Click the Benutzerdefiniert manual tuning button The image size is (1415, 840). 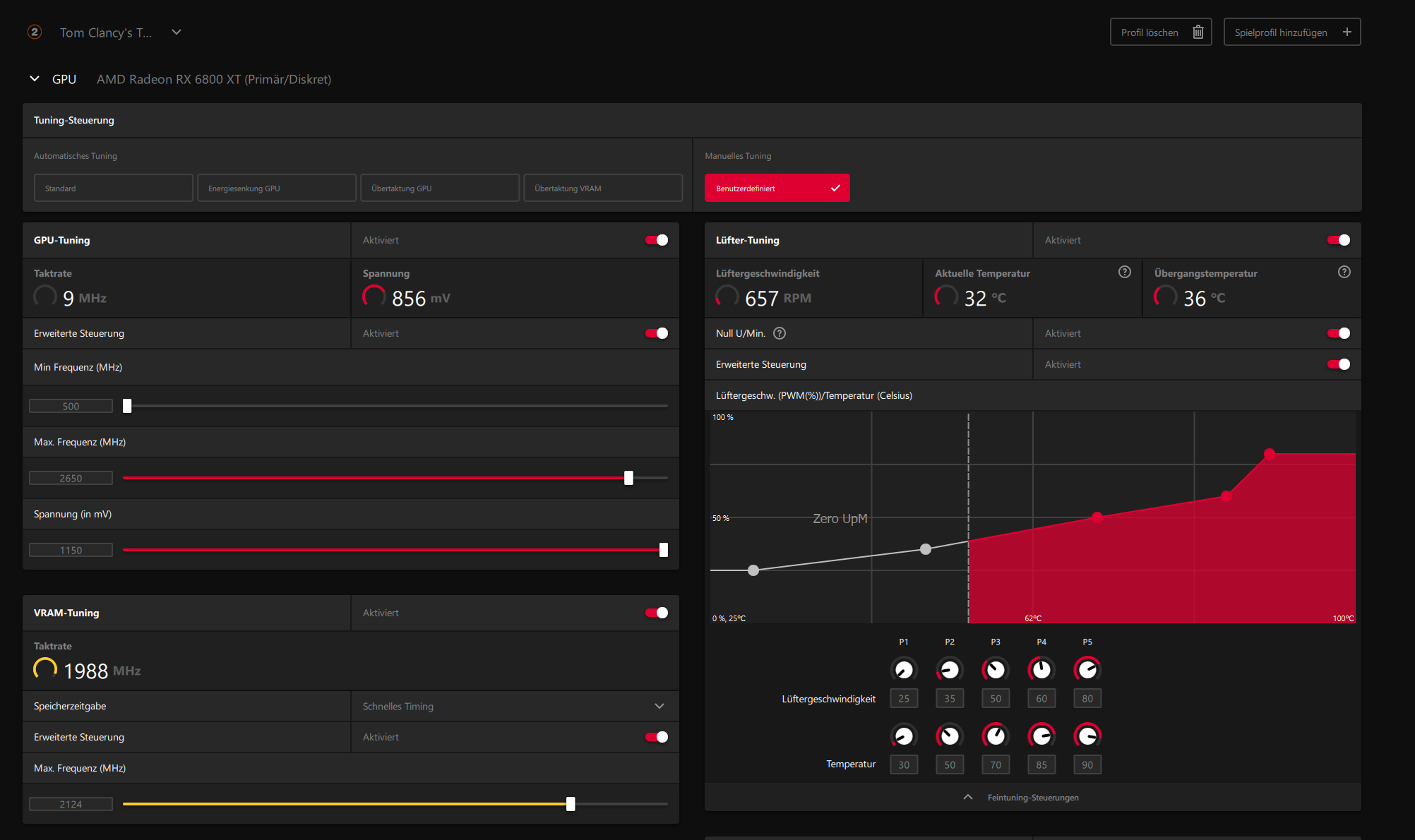[x=777, y=188]
